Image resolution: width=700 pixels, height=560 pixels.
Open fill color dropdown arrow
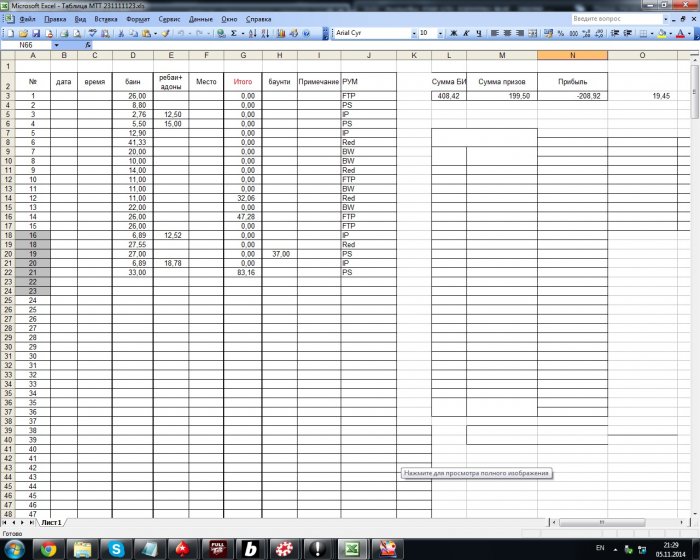coord(671,33)
